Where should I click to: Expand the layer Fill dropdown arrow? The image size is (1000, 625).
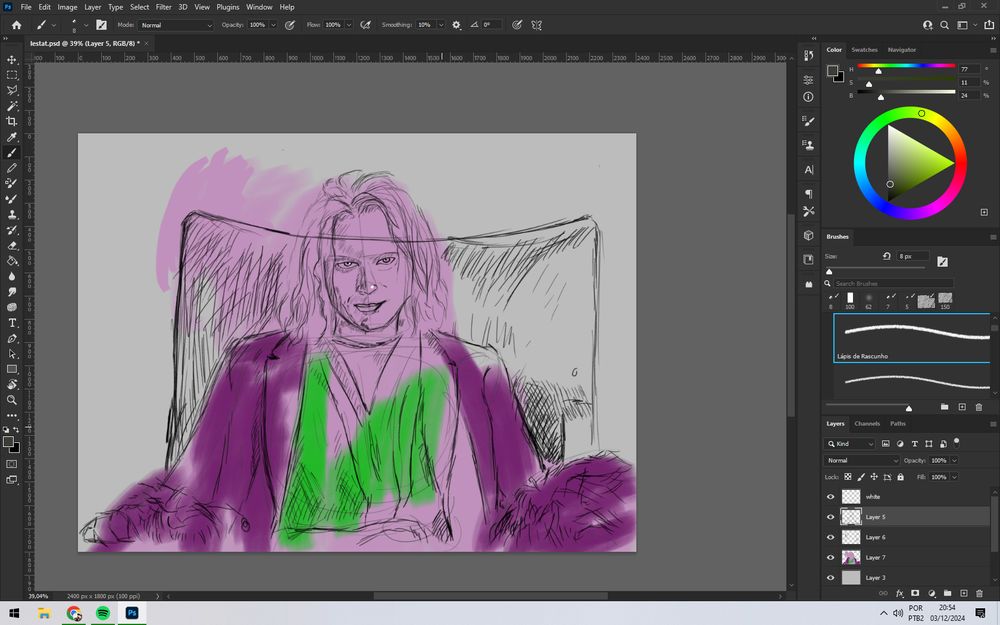point(954,477)
